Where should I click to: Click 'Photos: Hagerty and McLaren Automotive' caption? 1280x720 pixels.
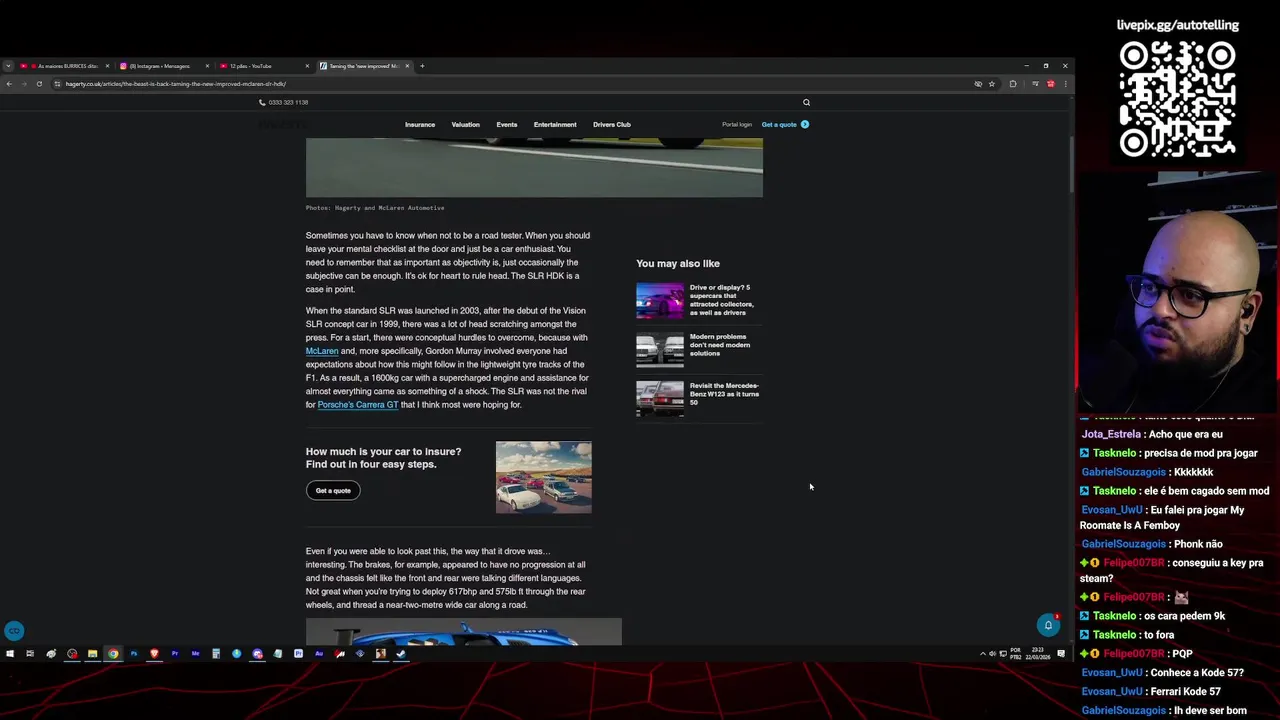coord(375,208)
